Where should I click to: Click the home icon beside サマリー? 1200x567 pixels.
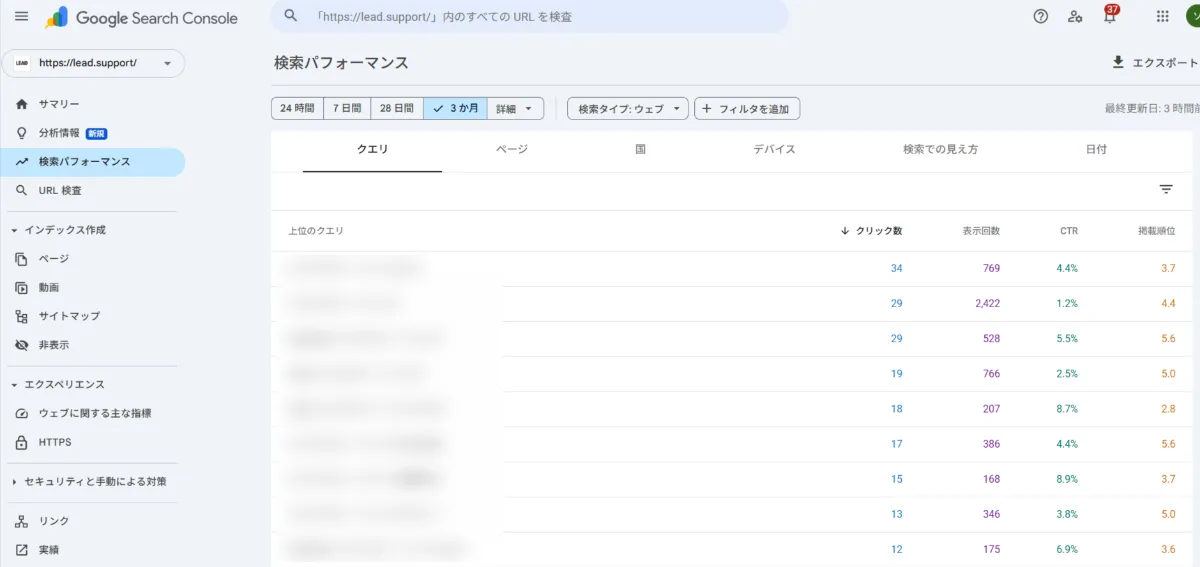click(22, 104)
